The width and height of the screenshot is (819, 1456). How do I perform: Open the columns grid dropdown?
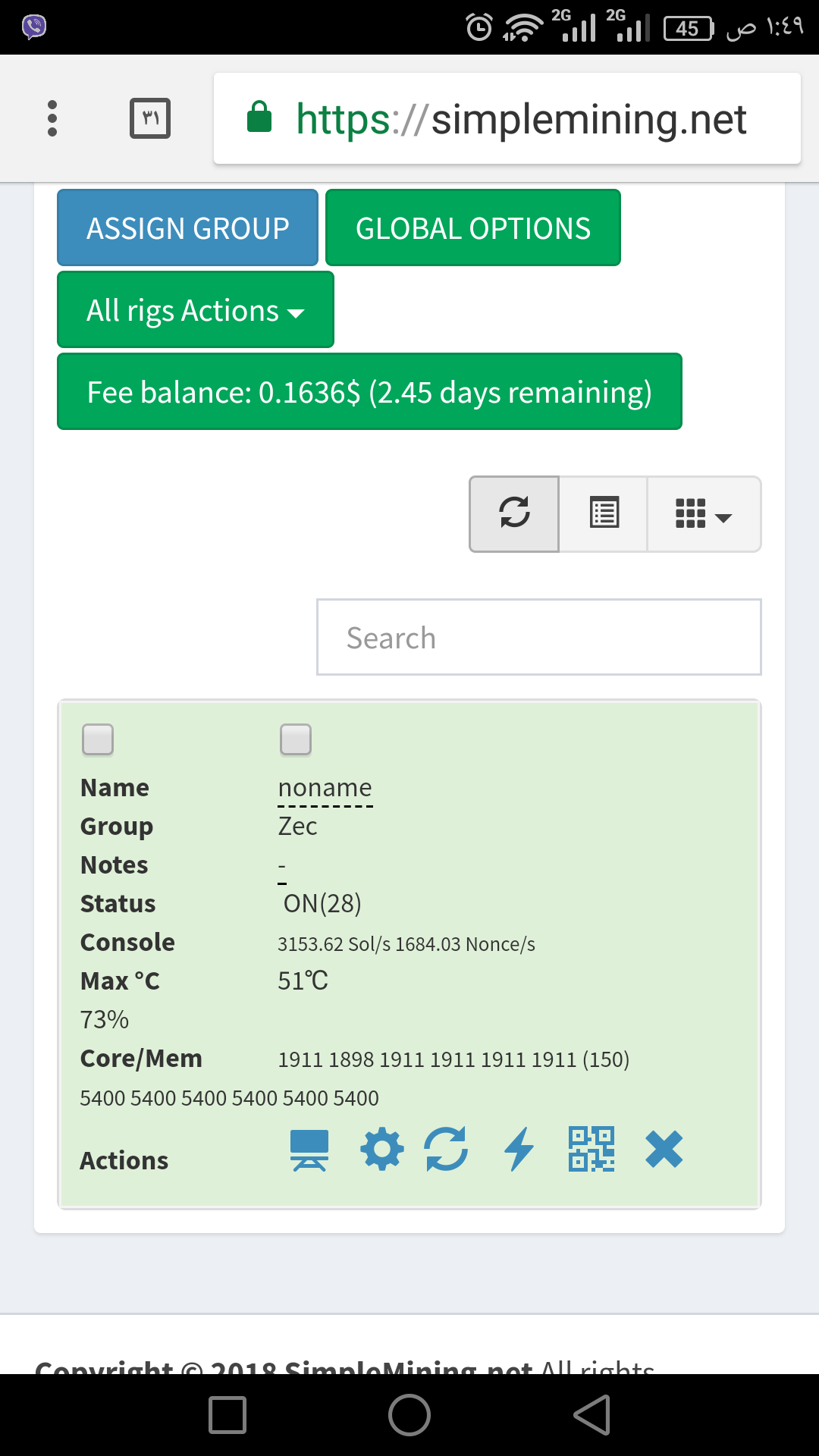pos(704,514)
